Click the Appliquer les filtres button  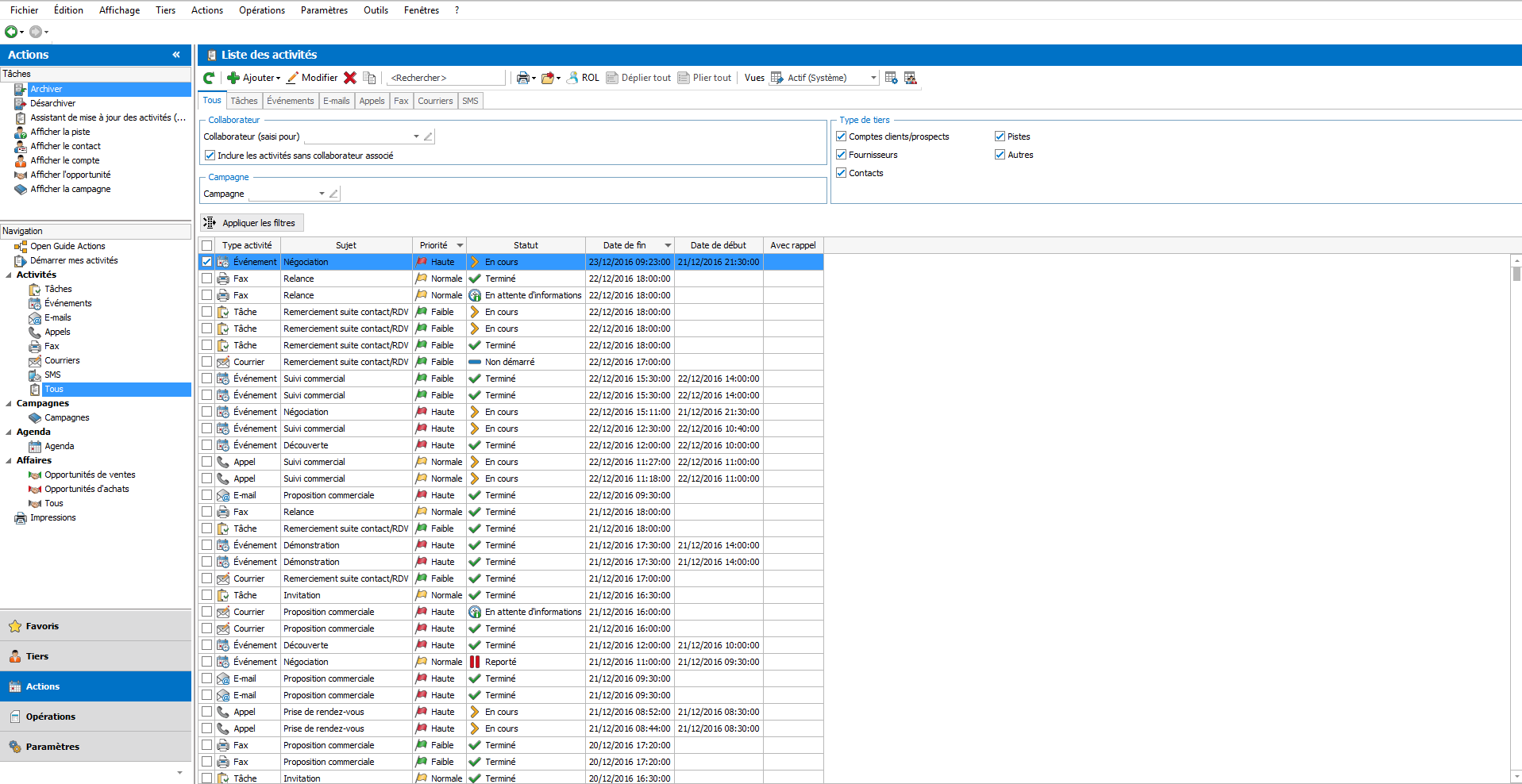tap(252, 222)
